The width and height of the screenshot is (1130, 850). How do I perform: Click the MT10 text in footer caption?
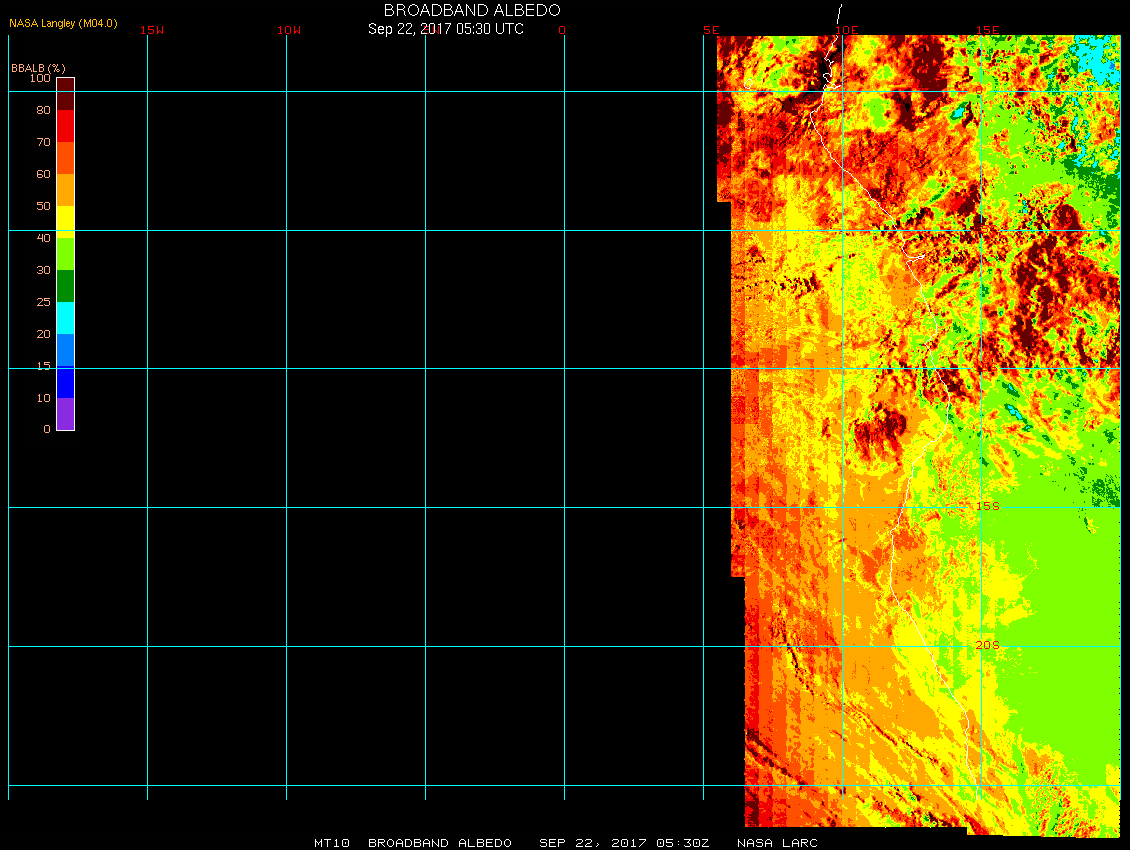coord(331,843)
